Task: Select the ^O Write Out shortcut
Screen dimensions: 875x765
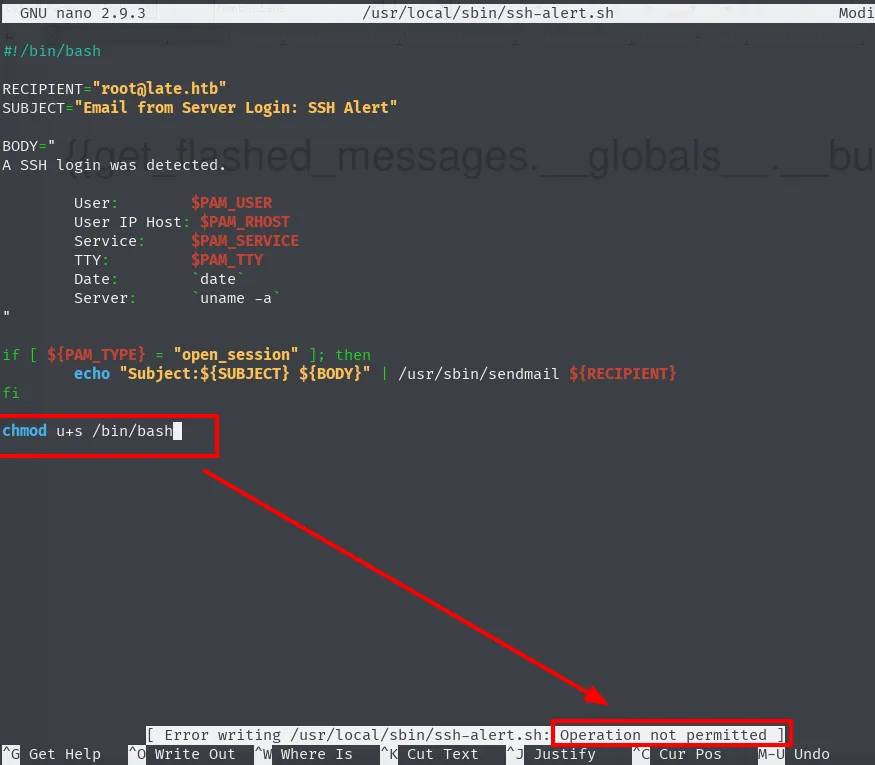Action: (x=182, y=754)
